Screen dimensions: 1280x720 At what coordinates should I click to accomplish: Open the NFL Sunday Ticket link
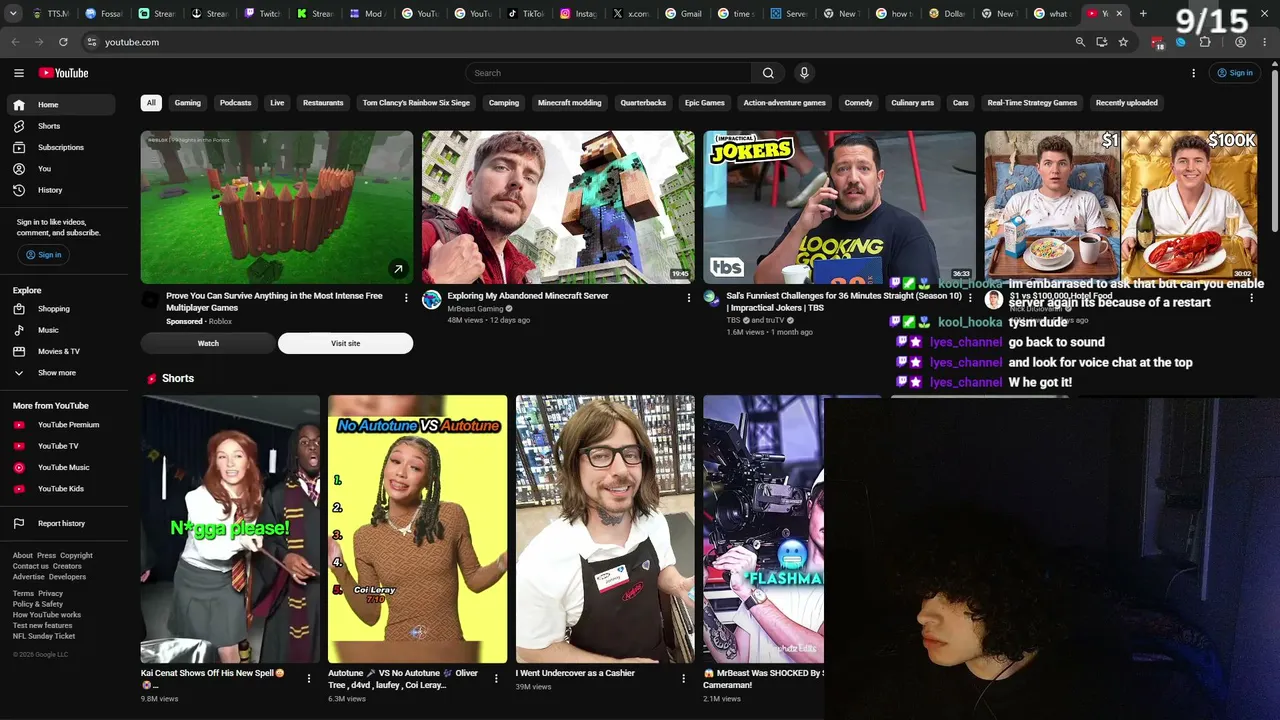click(44, 636)
